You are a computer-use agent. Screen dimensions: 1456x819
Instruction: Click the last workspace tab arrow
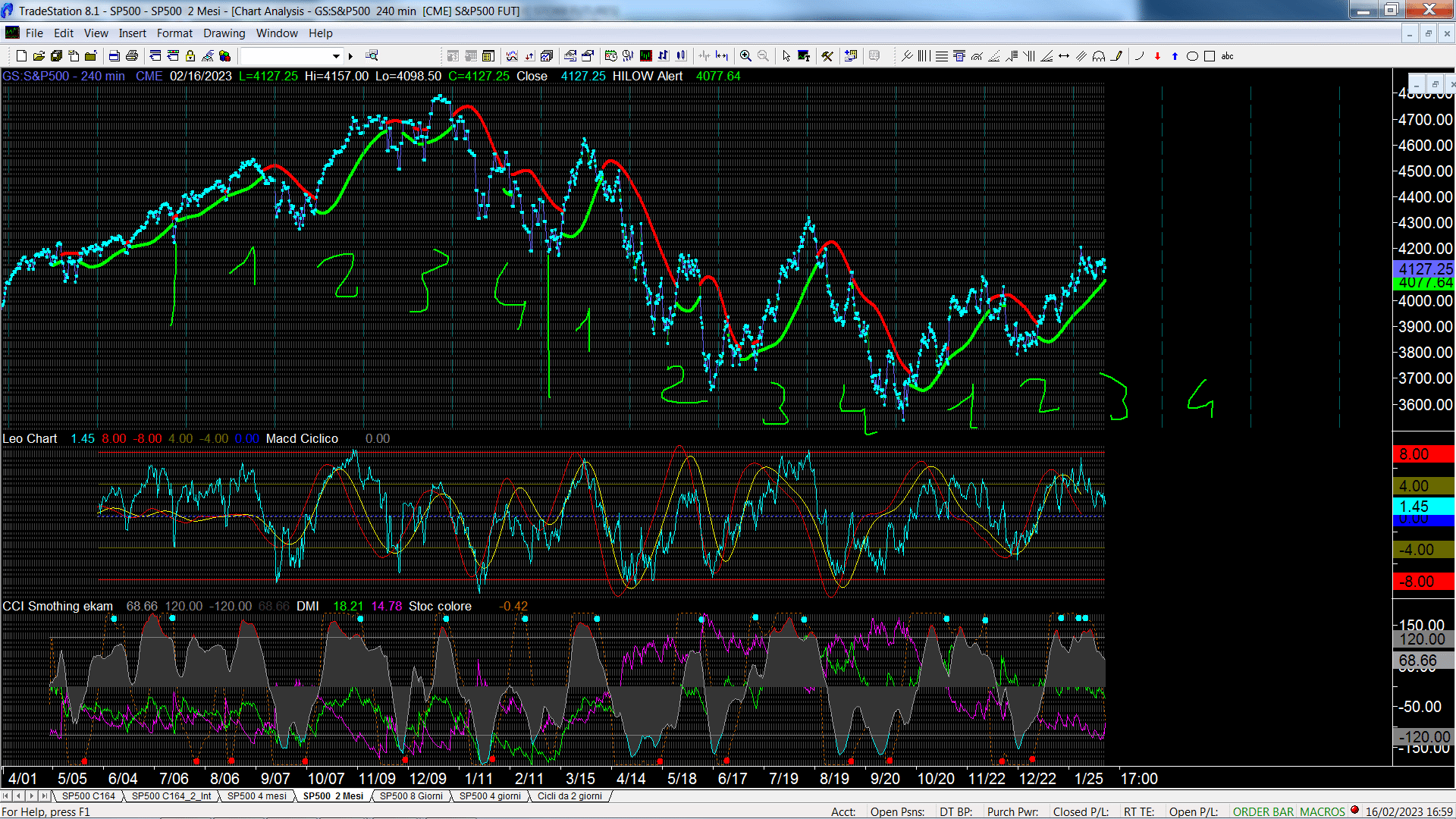[x=45, y=796]
